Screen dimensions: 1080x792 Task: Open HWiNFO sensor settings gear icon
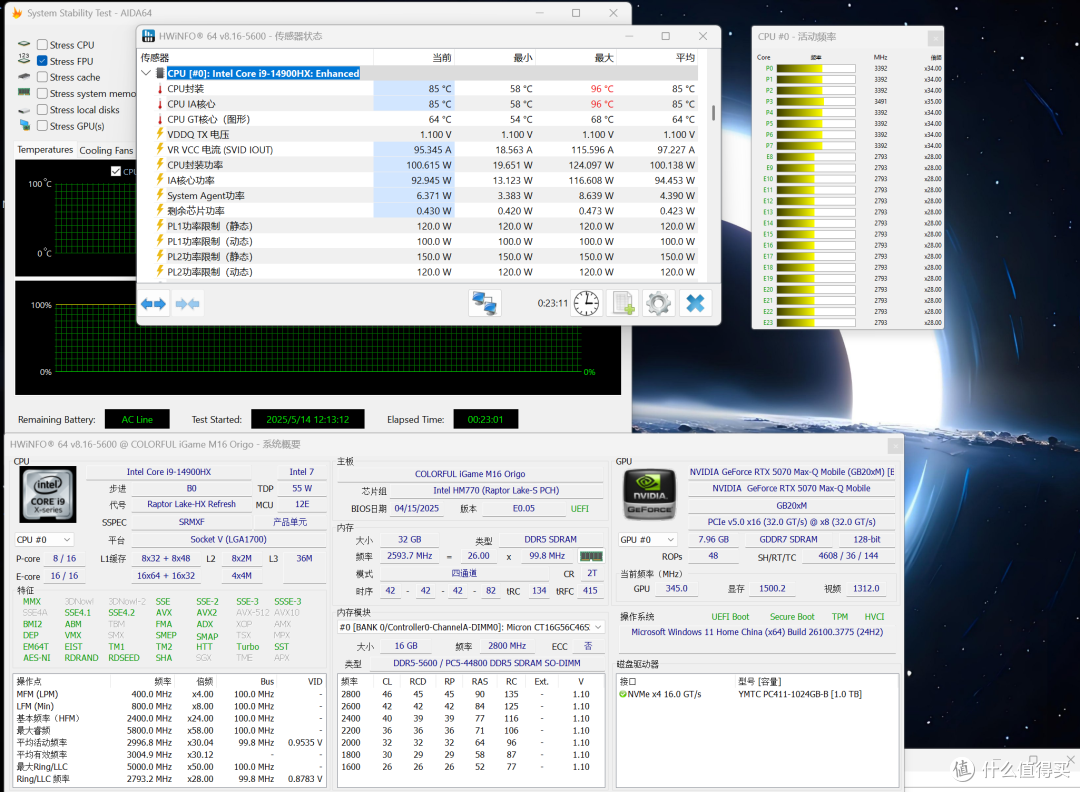point(658,303)
